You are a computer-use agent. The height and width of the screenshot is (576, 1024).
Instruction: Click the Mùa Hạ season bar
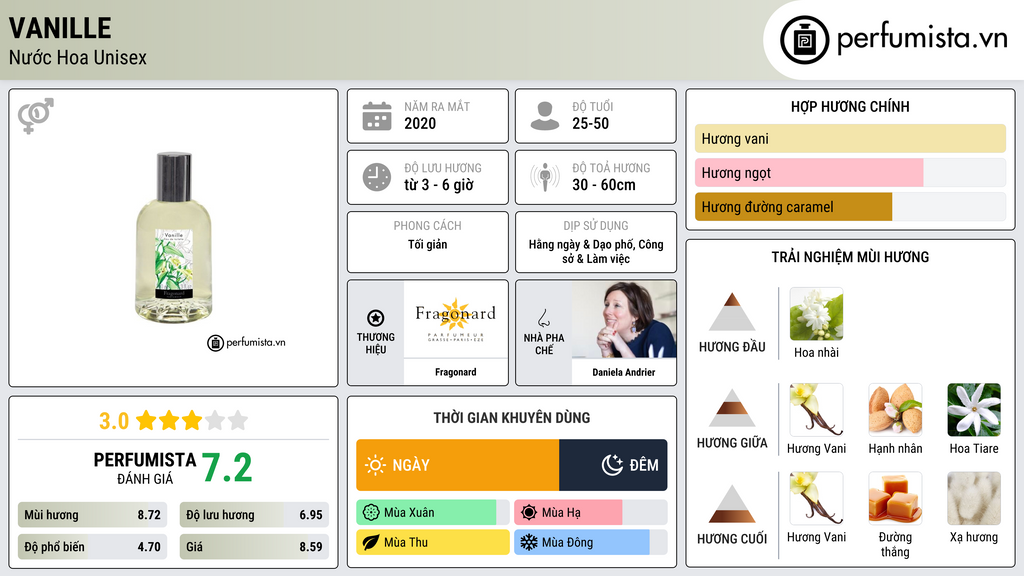tap(591, 513)
